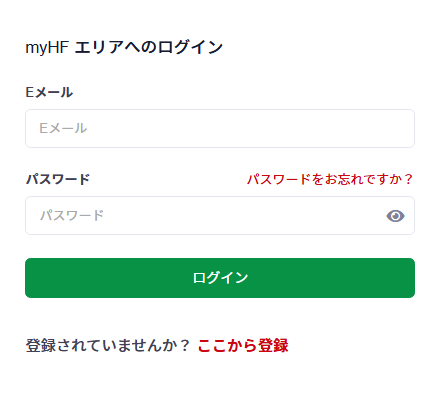437x397 pixels.
Task: Click the Eメール input field
Action: 220,128
